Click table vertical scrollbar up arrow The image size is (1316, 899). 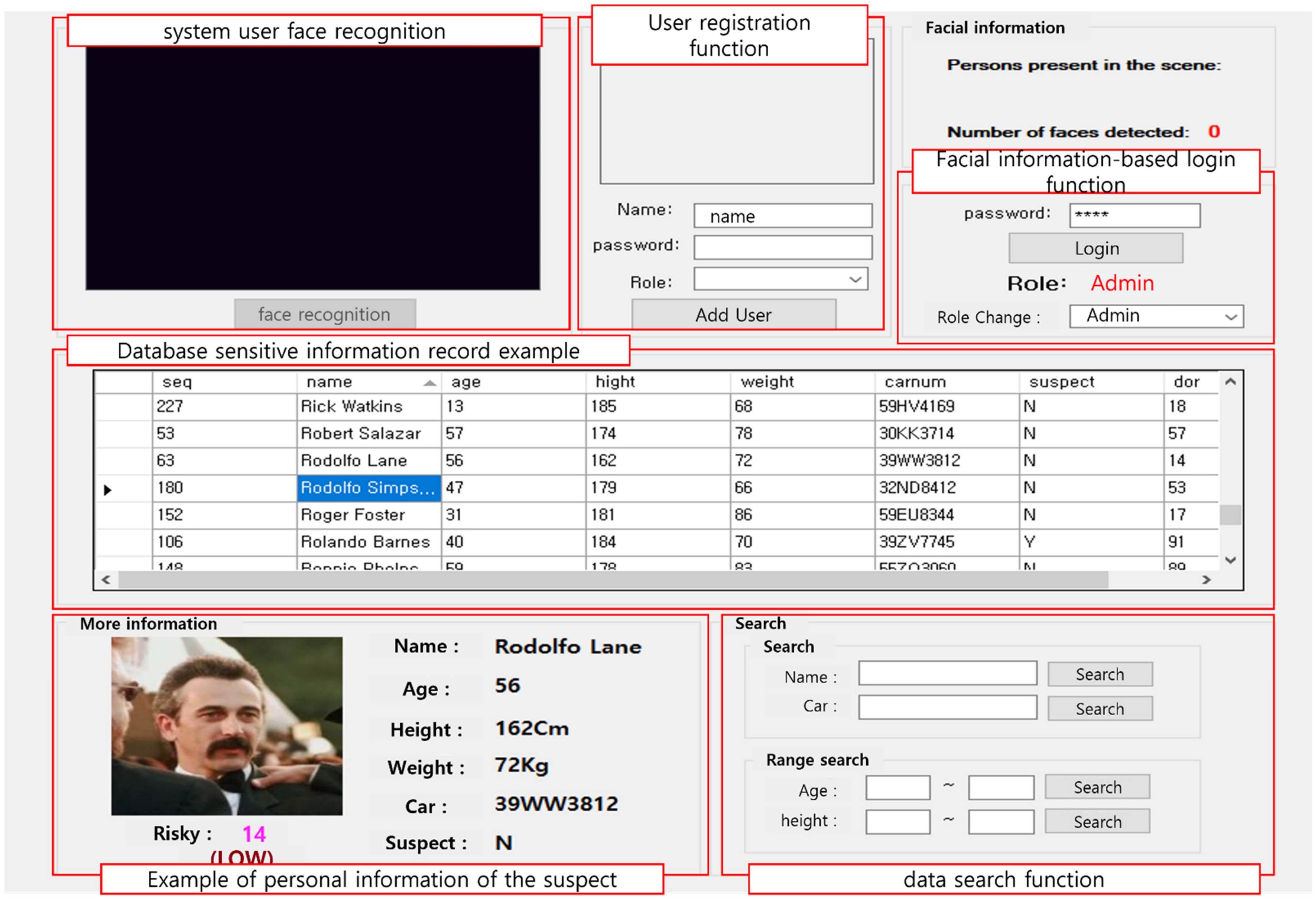coord(1230,382)
